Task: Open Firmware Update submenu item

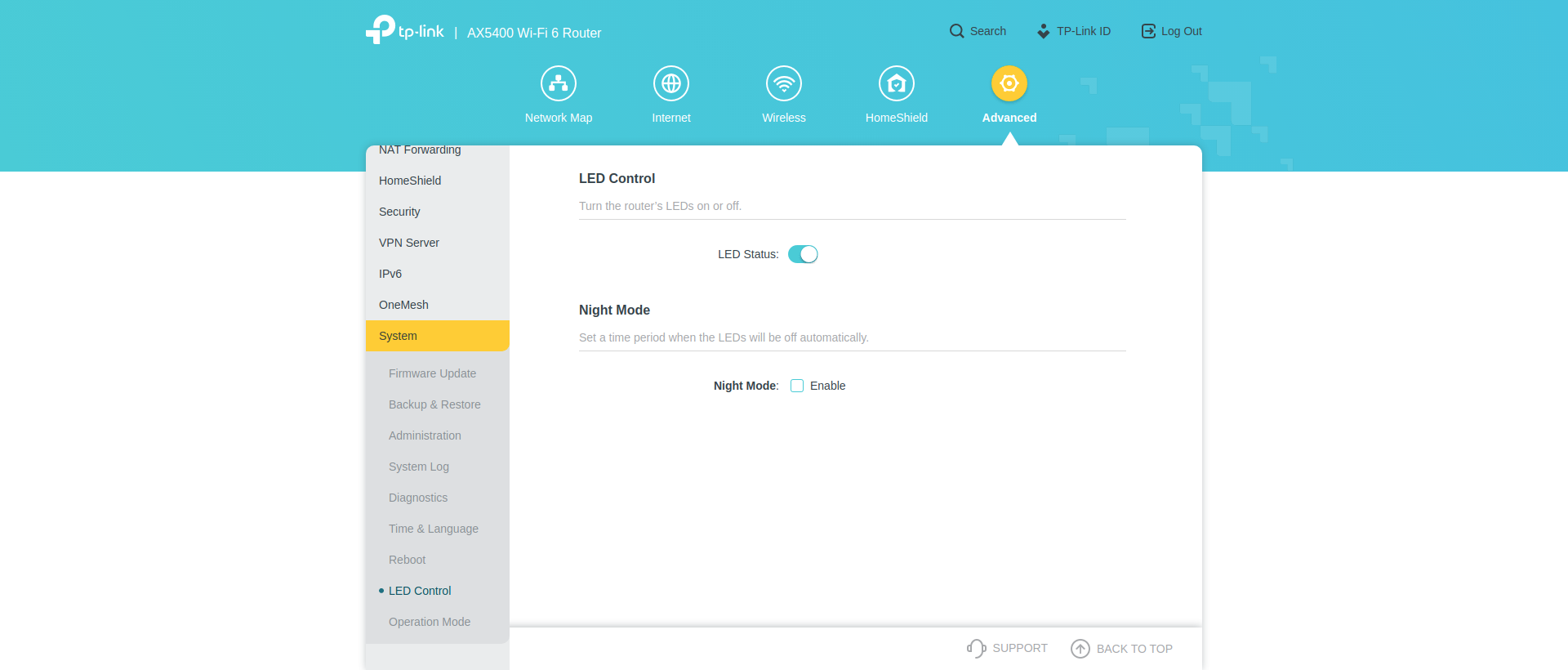Action: 432,373
